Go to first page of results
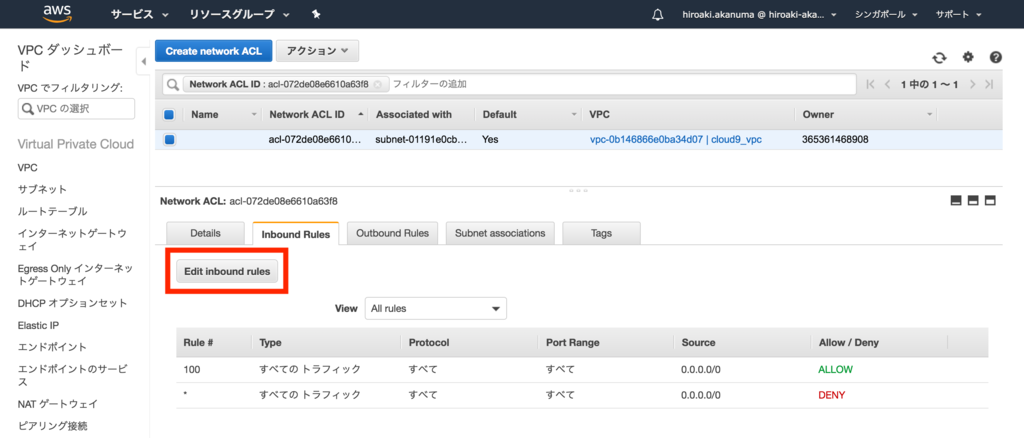The width and height of the screenshot is (1024, 438). click(x=869, y=84)
